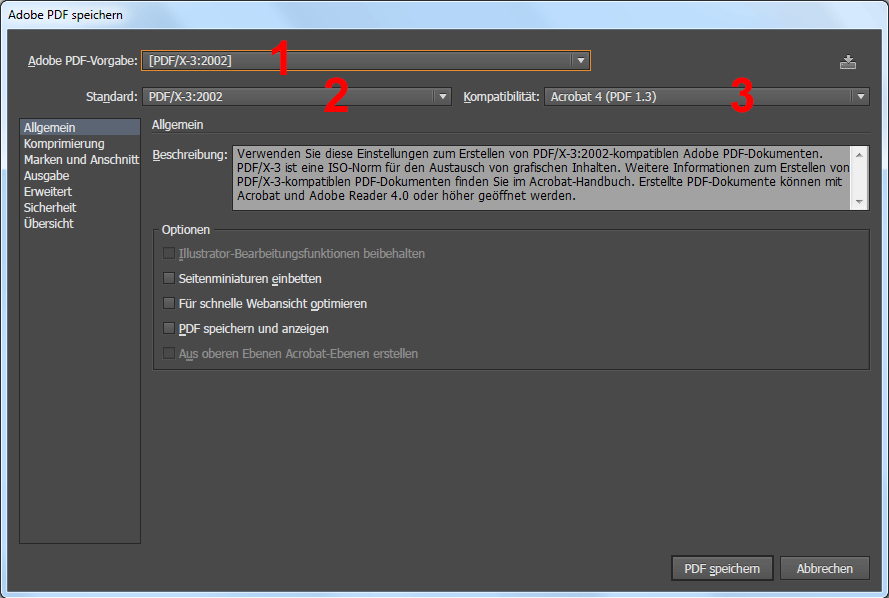The height and width of the screenshot is (598, 889).
Task: Toggle Aus oberen Ebenen Acrobat-Ebenen erstellen
Action: tap(169, 354)
